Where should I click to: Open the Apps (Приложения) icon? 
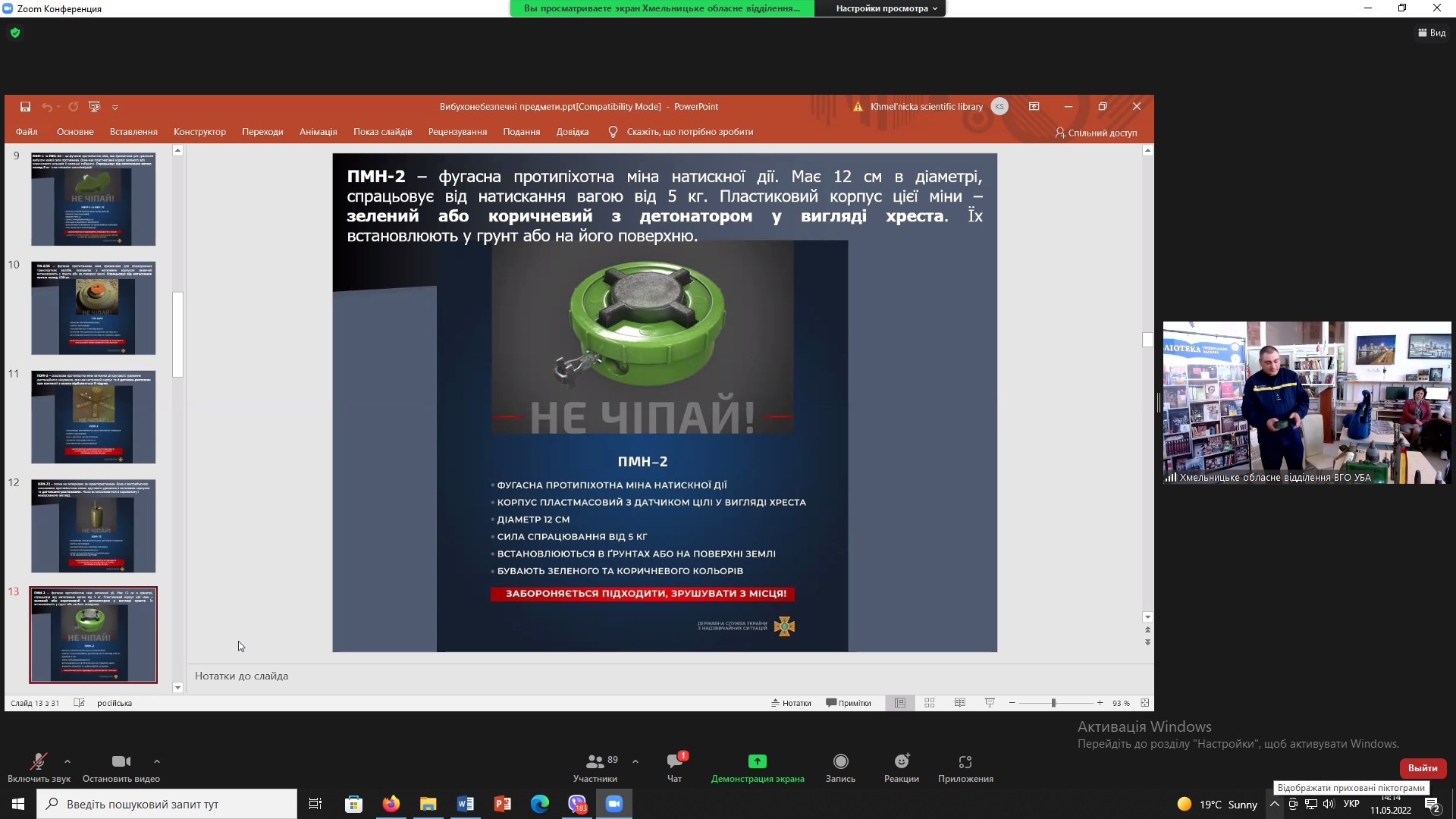click(965, 761)
